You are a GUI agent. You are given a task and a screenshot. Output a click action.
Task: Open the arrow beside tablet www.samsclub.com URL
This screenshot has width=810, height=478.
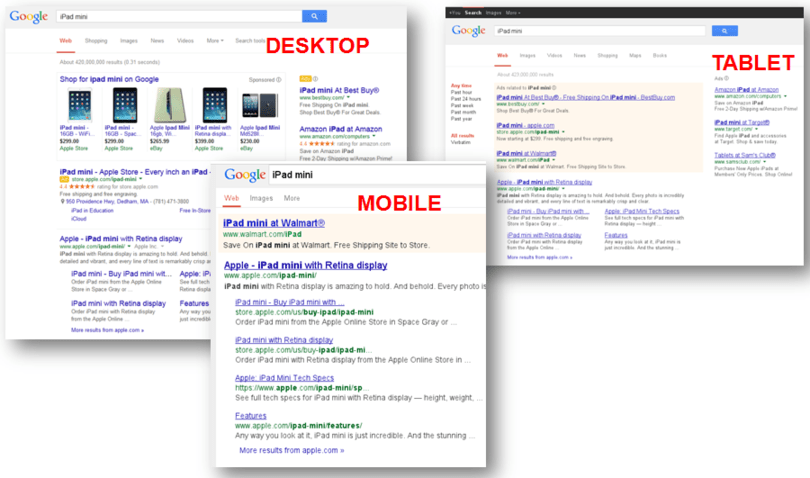[x=765, y=162]
